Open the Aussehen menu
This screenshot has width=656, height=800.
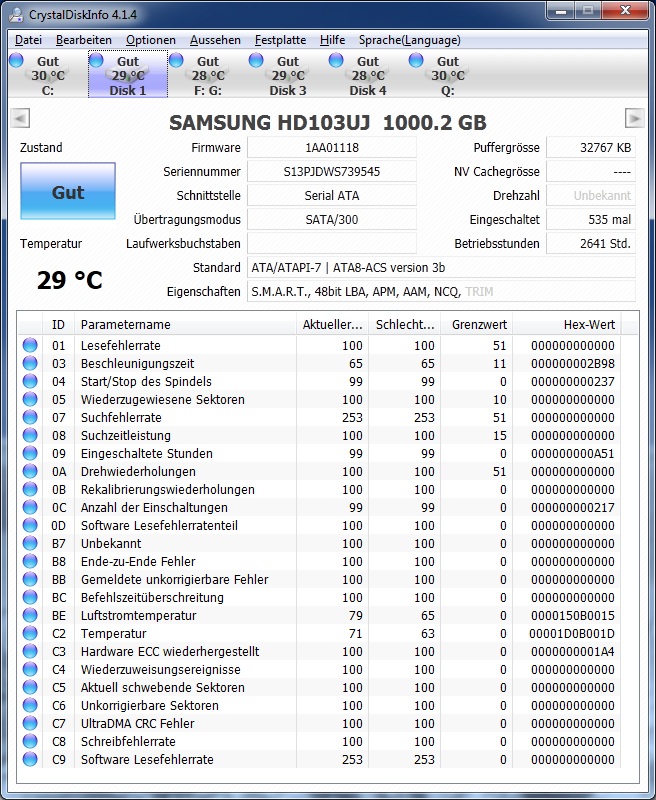click(215, 40)
